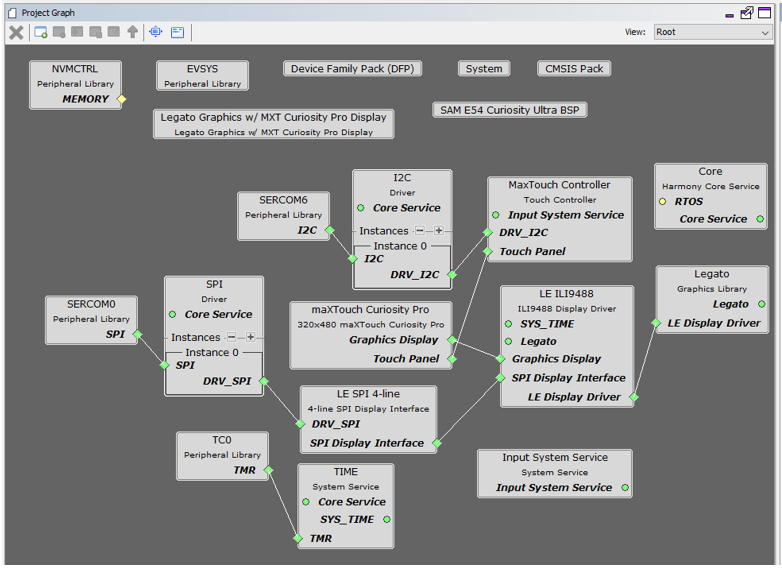Click I2C driver Core Service circle connector
Viewport: 782px width, 568px height.
(x=361, y=208)
